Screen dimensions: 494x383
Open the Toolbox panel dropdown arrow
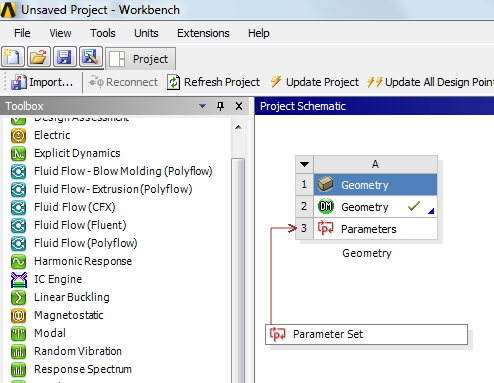tap(202, 106)
